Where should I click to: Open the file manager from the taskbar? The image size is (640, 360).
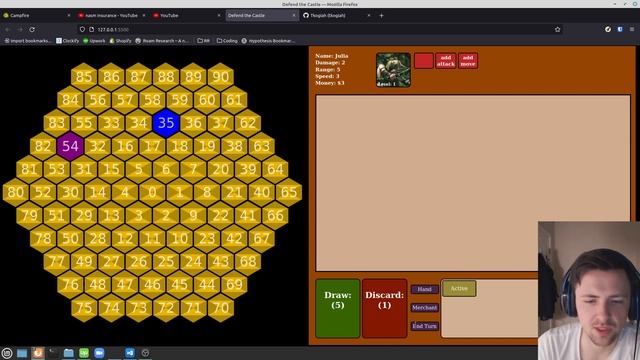point(69,353)
